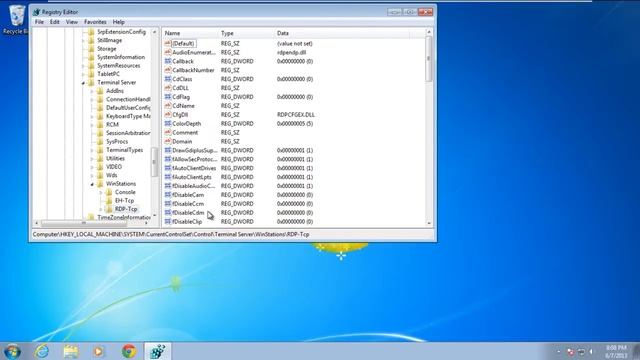Expand the Utilities key
Image resolution: width=640 pixels, height=360 pixels.
click(x=92, y=158)
